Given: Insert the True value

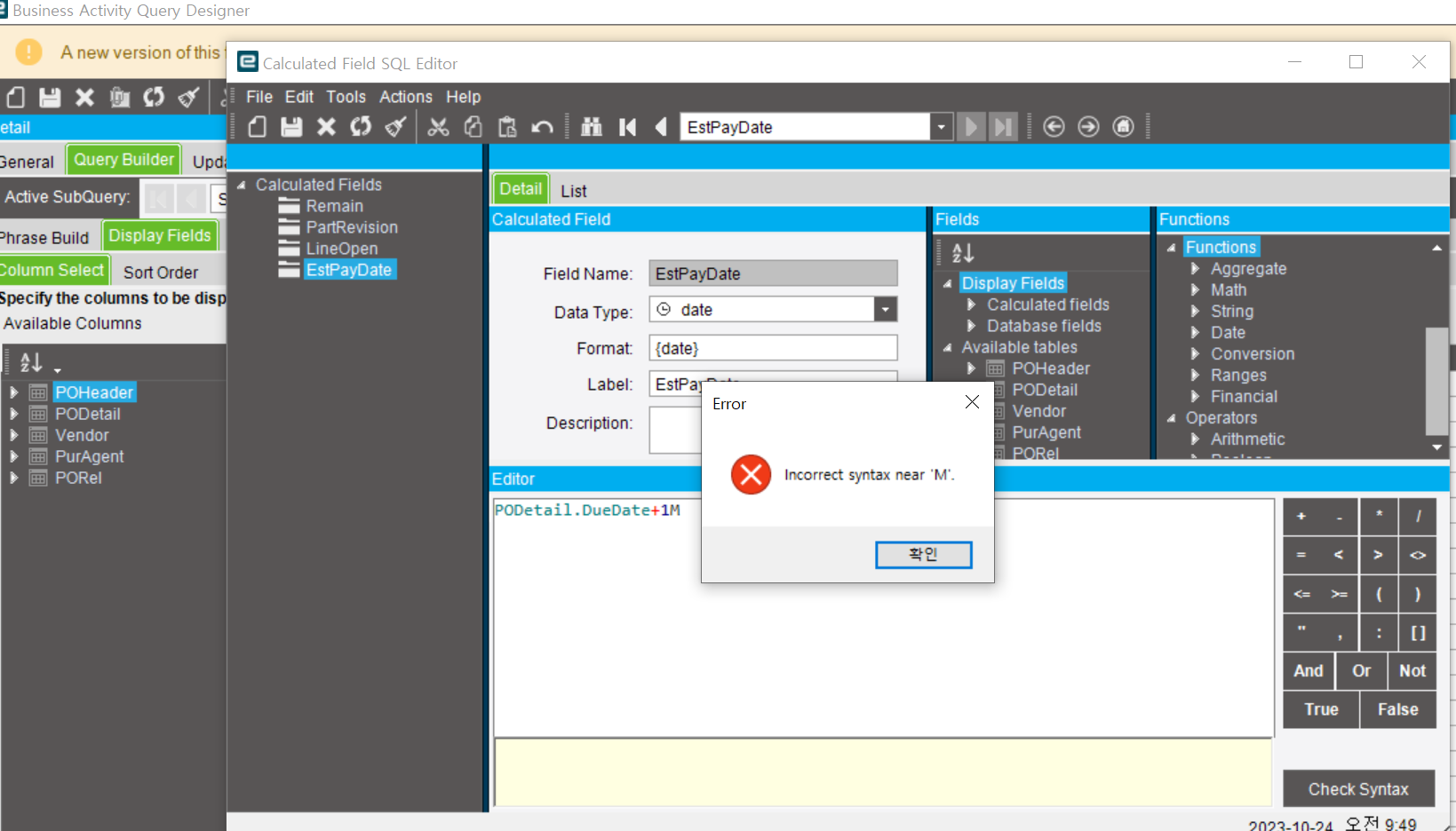Looking at the screenshot, I should click(1321, 709).
